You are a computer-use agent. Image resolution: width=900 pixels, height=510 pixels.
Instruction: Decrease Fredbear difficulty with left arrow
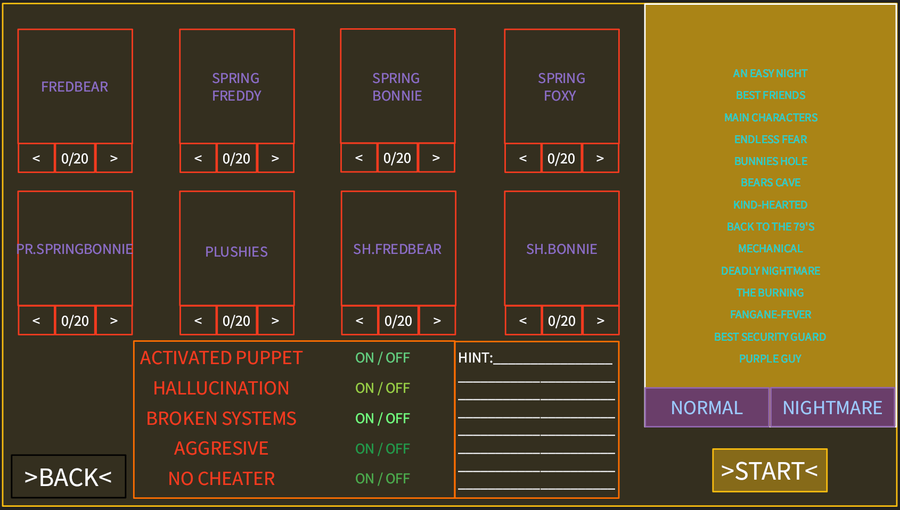point(36,158)
